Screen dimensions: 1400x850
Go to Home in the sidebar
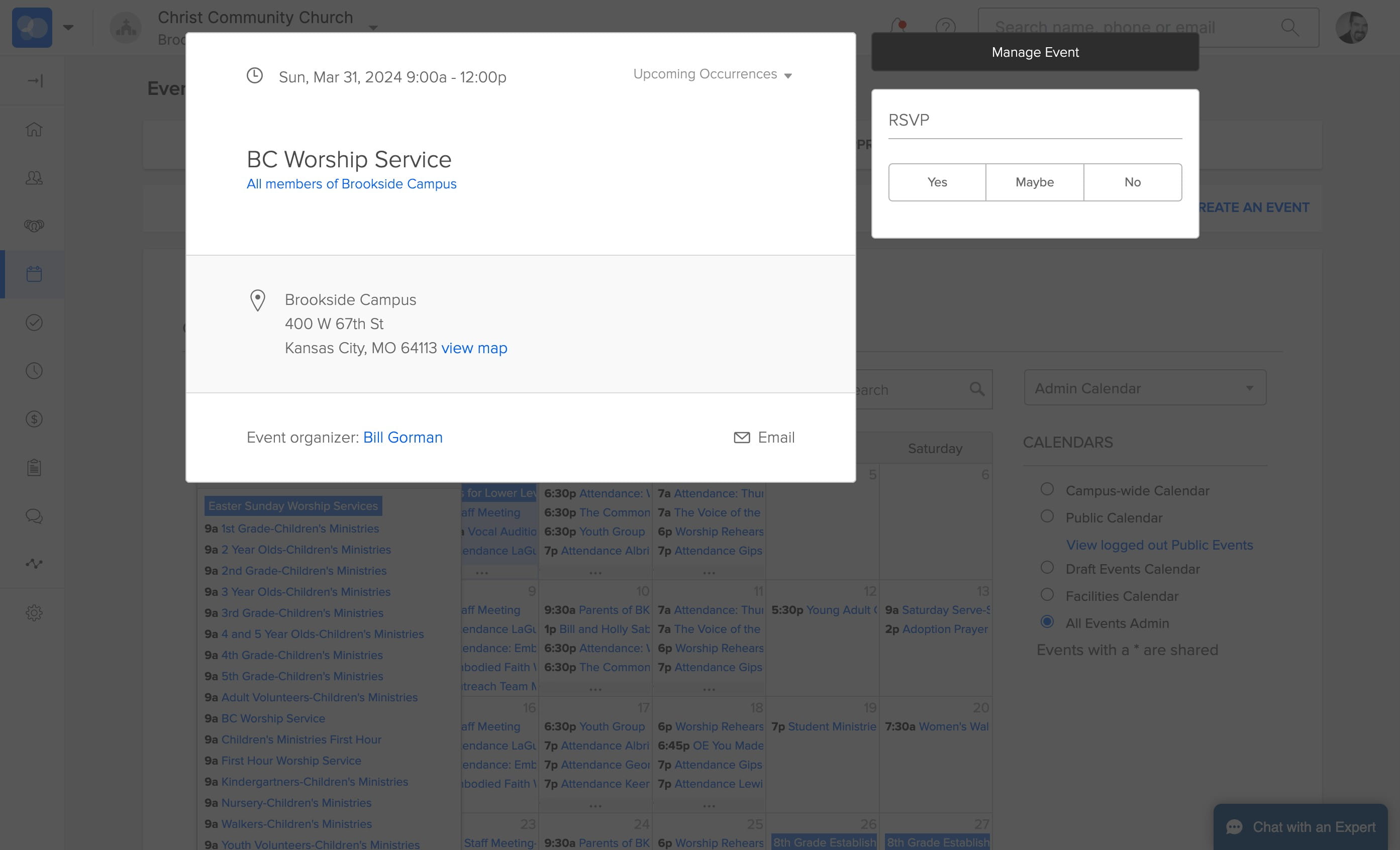[x=34, y=129]
